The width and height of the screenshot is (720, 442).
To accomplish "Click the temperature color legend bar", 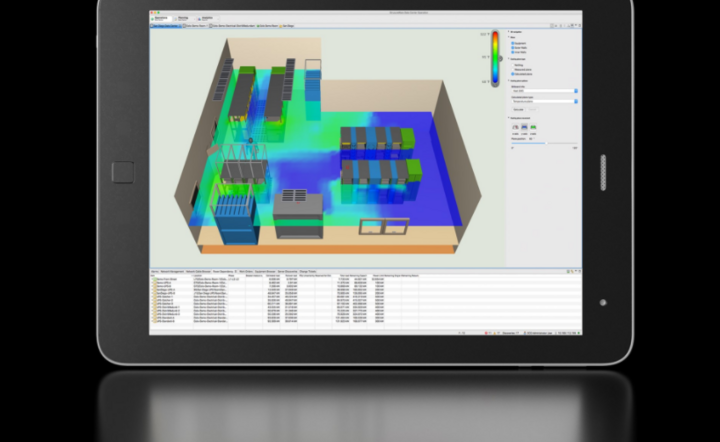I will click(495, 58).
